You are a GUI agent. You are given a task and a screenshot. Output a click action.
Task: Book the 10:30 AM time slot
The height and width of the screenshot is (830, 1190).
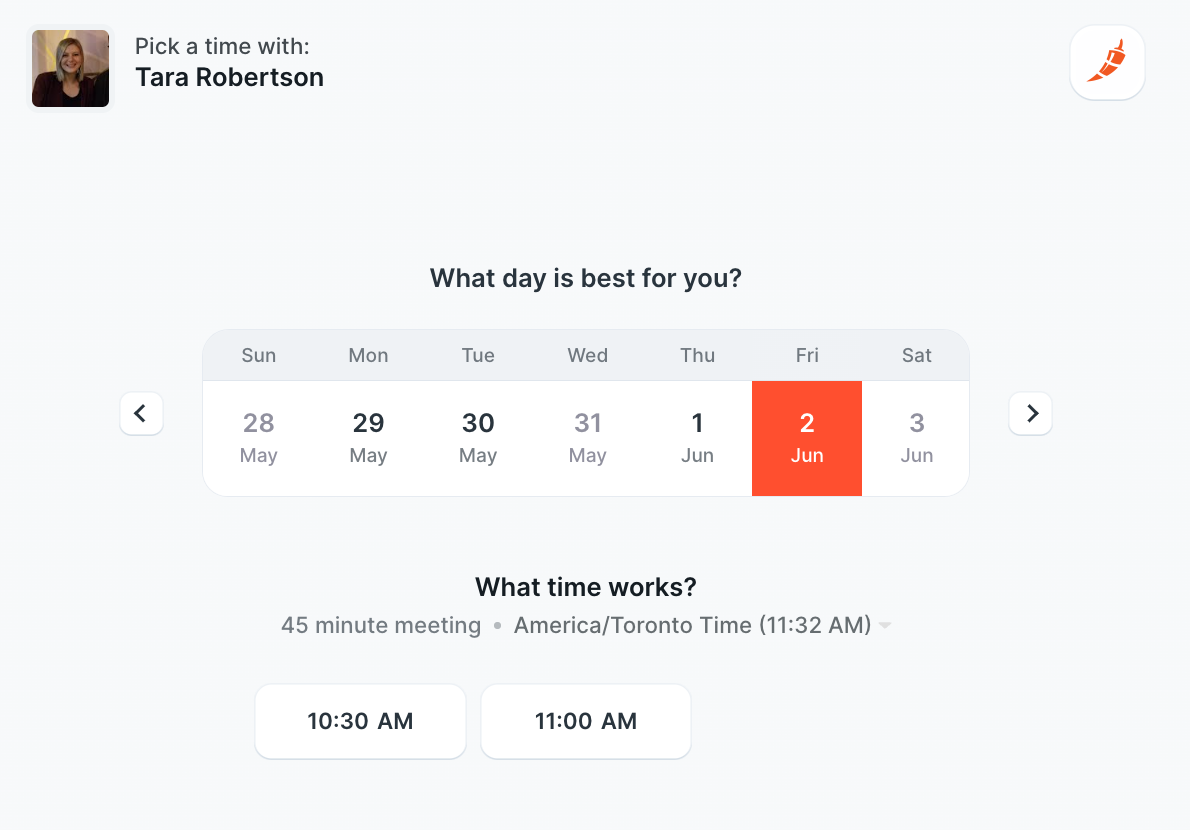point(360,721)
